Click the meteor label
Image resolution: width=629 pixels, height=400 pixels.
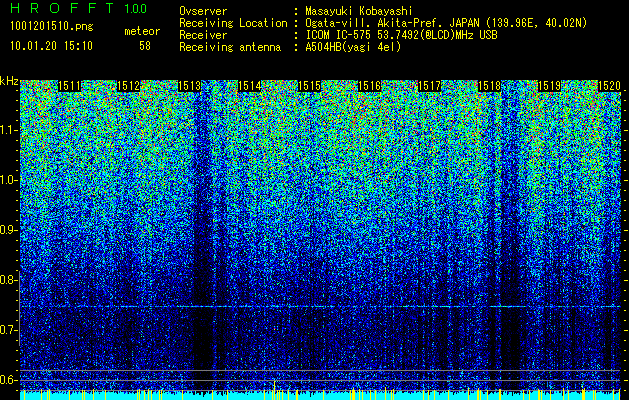tap(142, 31)
